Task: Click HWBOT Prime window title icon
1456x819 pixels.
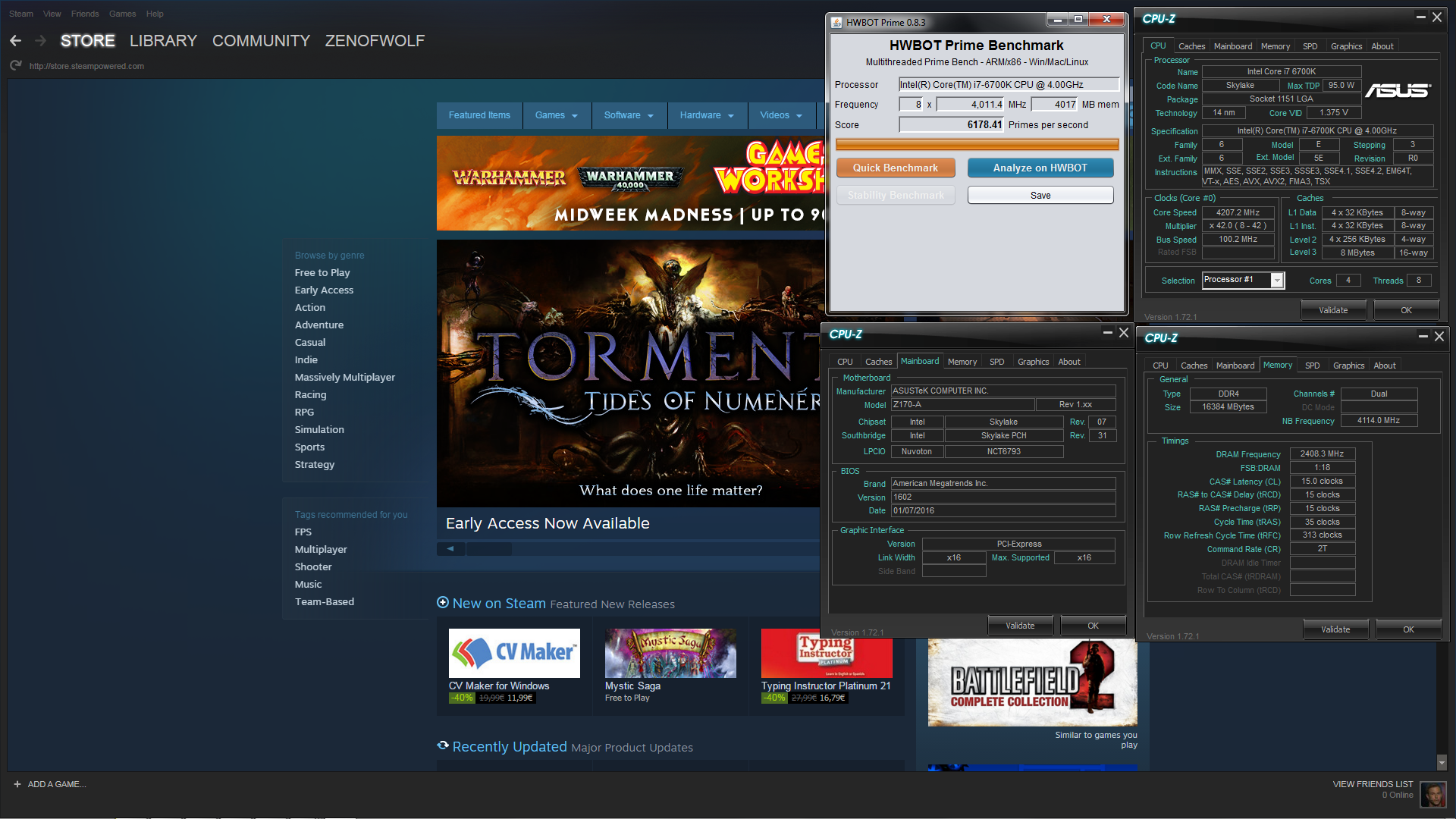Action: [x=836, y=22]
